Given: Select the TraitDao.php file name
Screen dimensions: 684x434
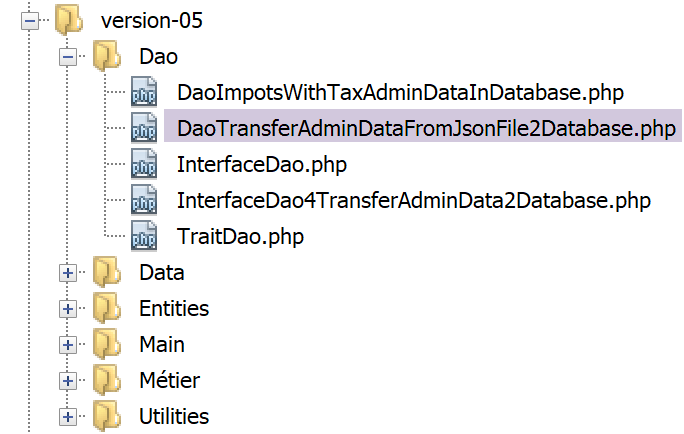Looking at the screenshot, I should (x=240, y=237).
